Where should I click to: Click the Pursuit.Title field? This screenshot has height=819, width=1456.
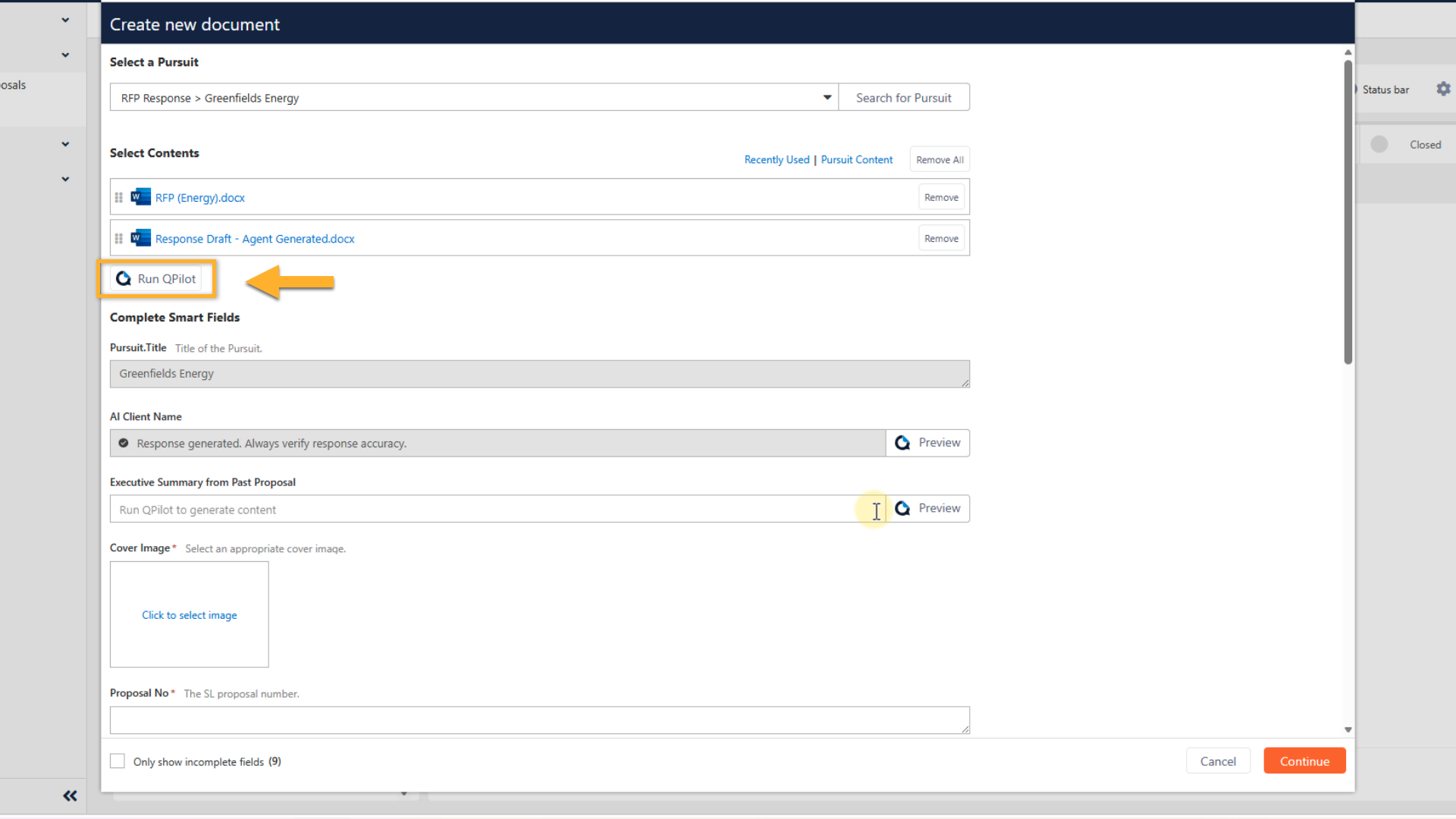[x=540, y=374]
